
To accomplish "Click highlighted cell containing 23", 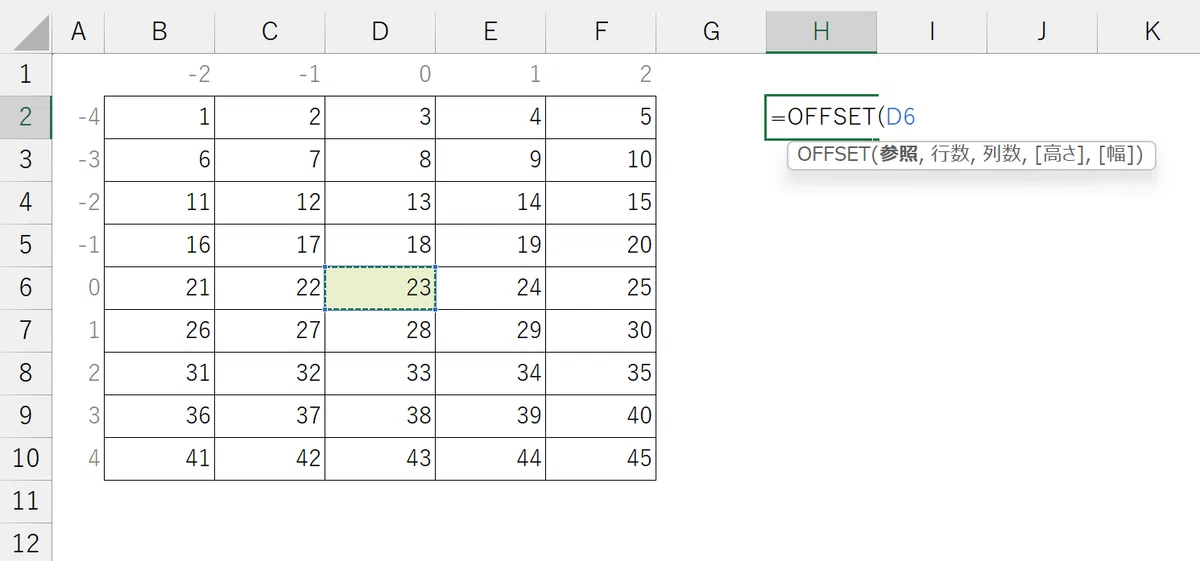I will coord(380,288).
